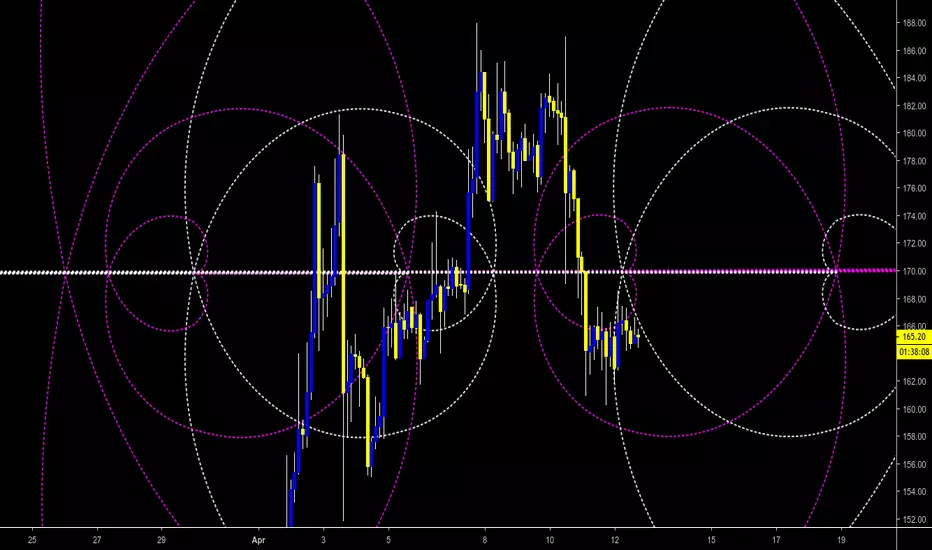Select date 27 on the time axis
The height and width of the screenshot is (550, 932).
coord(97,540)
